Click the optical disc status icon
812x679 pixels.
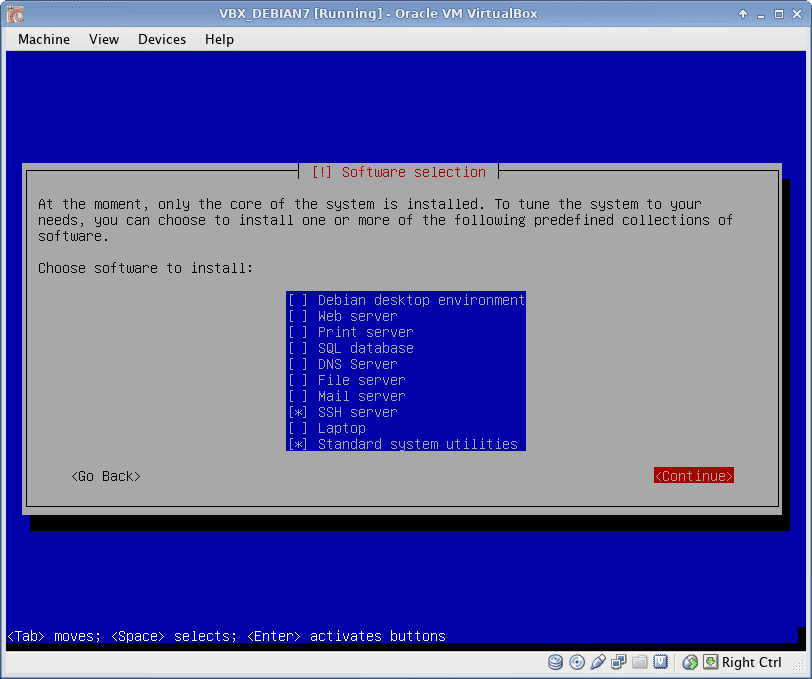click(x=576, y=662)
